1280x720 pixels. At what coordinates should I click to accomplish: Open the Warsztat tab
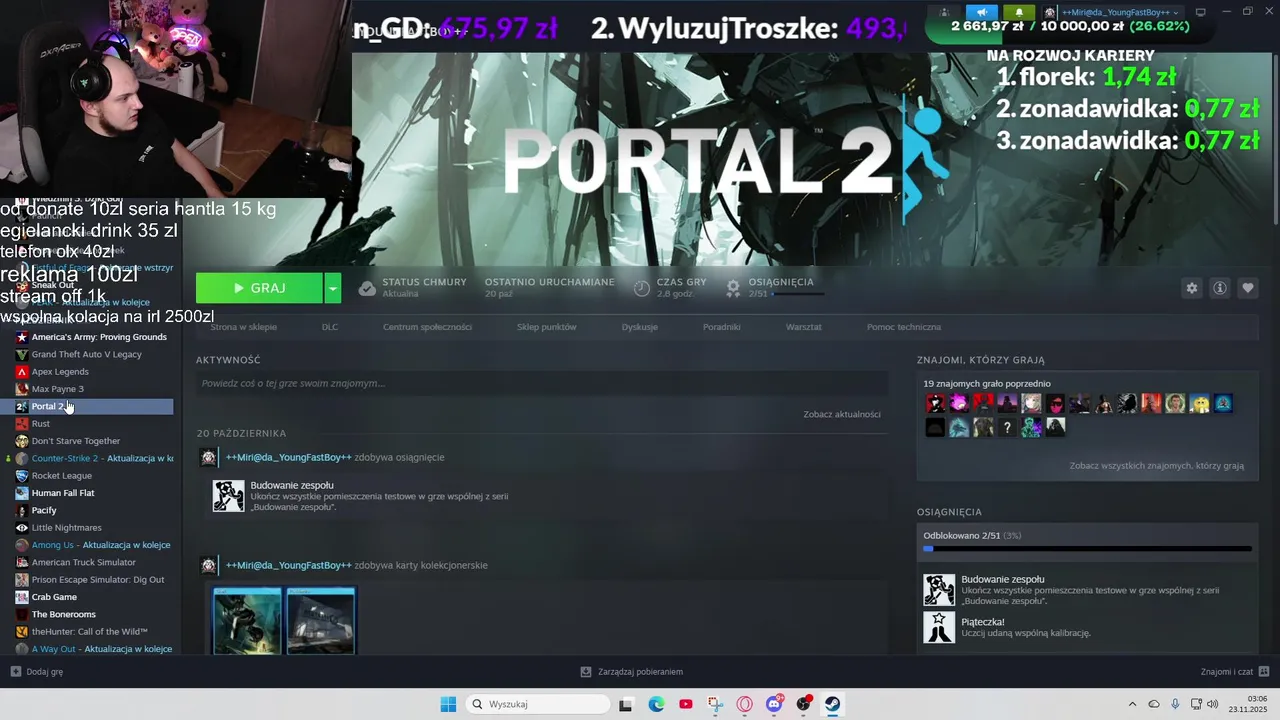[804, 327]
